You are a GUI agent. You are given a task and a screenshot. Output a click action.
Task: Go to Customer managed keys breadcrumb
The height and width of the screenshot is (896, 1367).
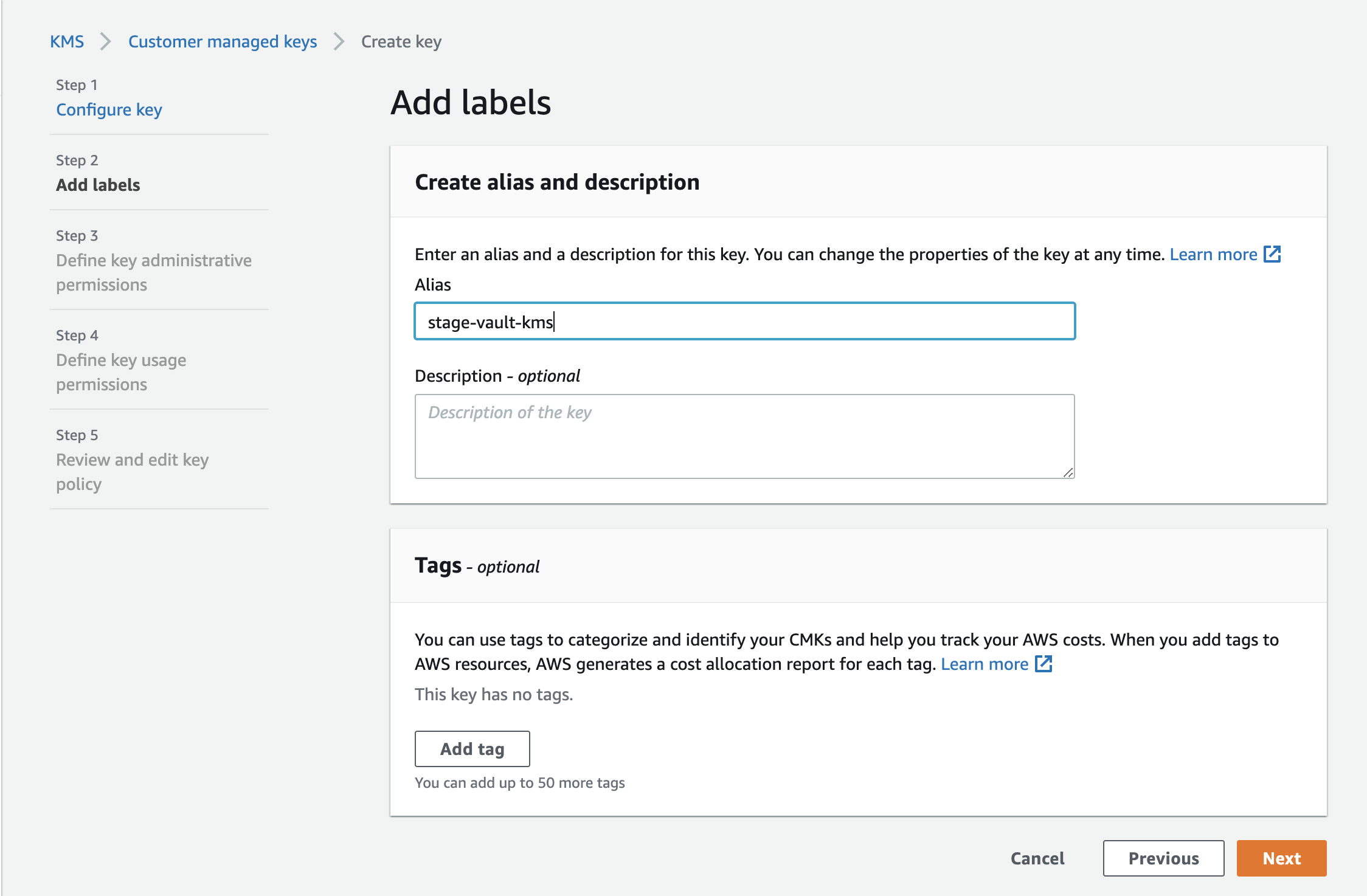(x=223, y=41)
